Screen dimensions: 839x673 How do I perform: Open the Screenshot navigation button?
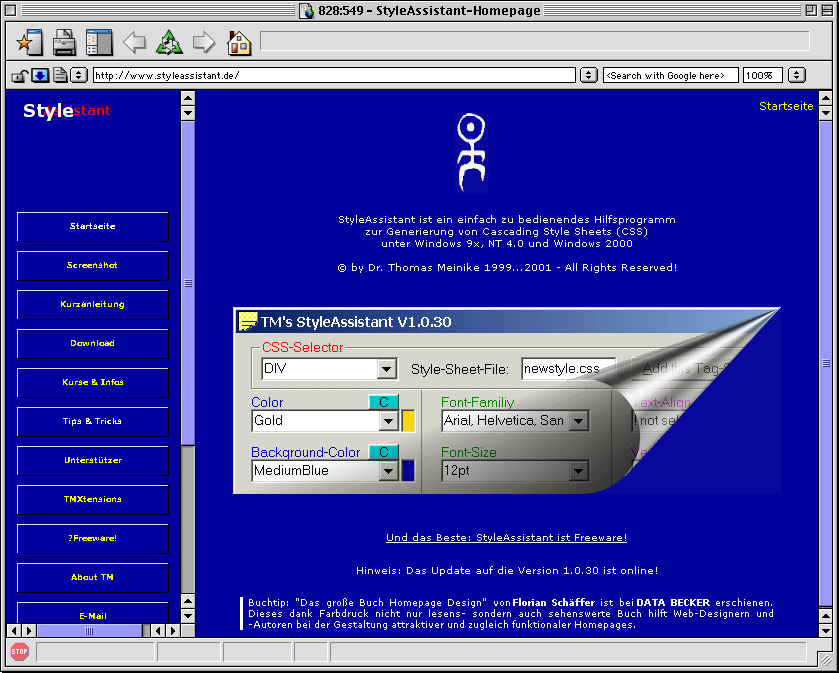(x=93, y=265)
